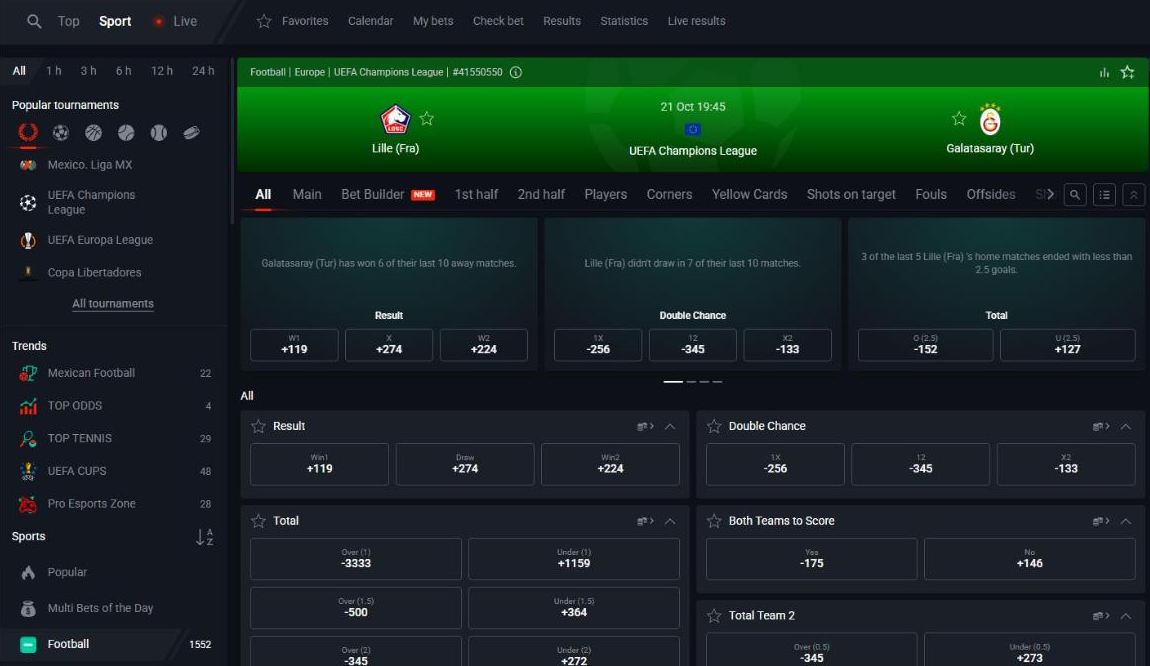Favorite the Lille (Fra) team star

point(427,118)
